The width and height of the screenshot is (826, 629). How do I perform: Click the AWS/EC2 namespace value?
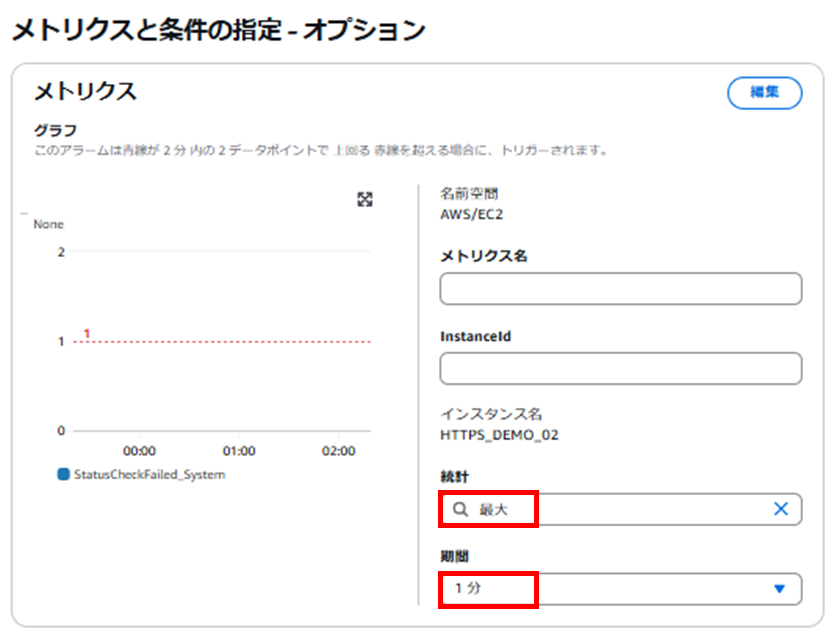pyautogui.click(x=471, y=214)
